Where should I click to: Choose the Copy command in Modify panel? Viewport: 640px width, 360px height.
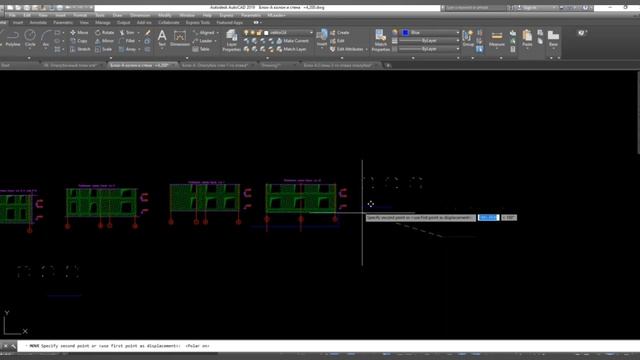(79, 41)
